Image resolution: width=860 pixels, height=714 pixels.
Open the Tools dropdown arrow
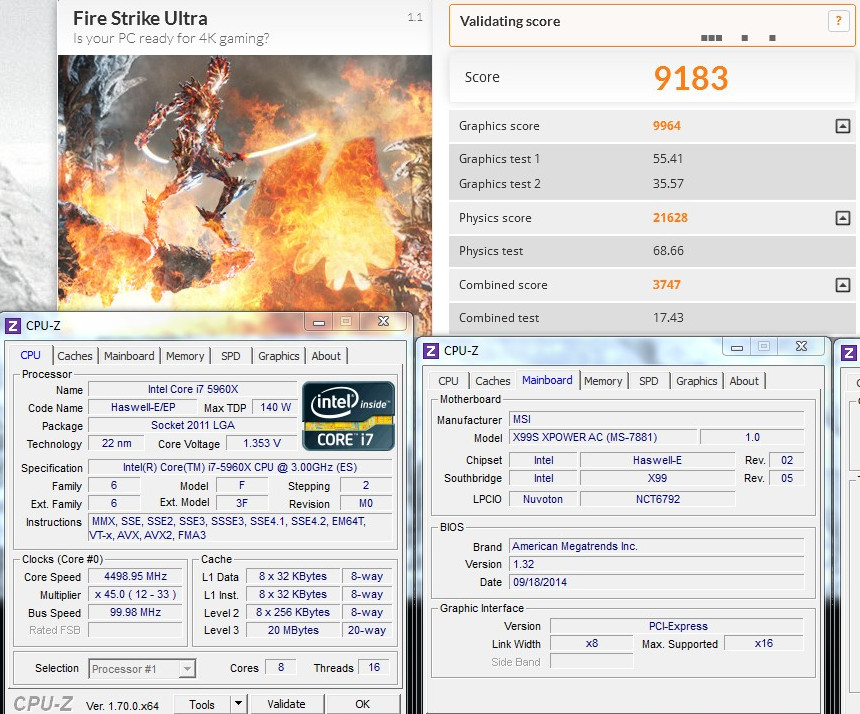[238, 704]
